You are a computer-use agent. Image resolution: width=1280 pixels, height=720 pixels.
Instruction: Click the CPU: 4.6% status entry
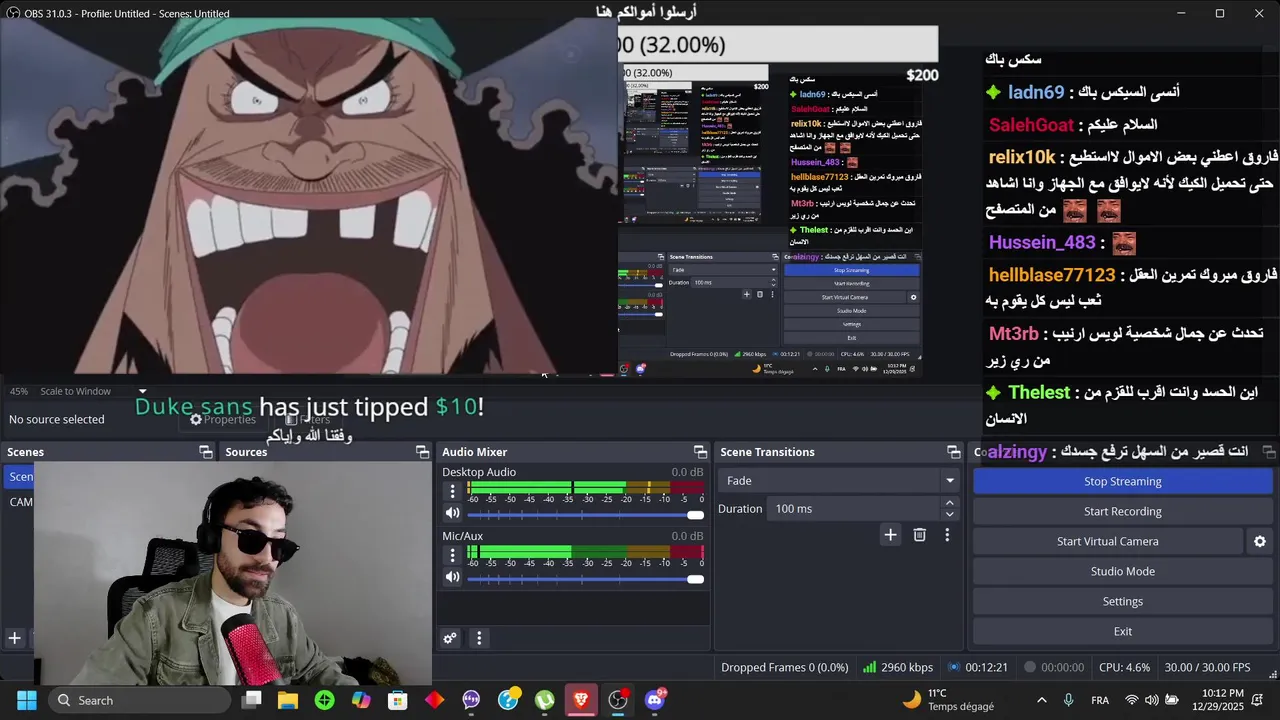point(1124,667)
